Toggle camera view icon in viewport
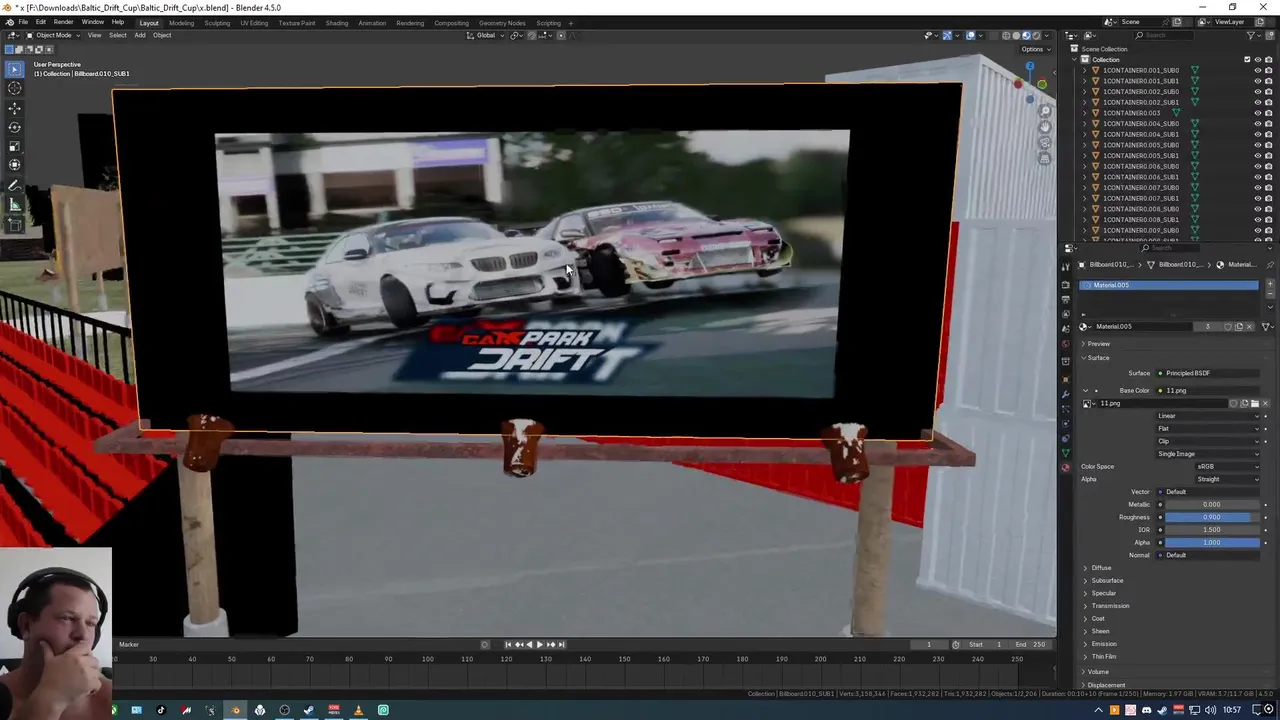This screenshot has height=720, width=1280. tap(1045, 143)
